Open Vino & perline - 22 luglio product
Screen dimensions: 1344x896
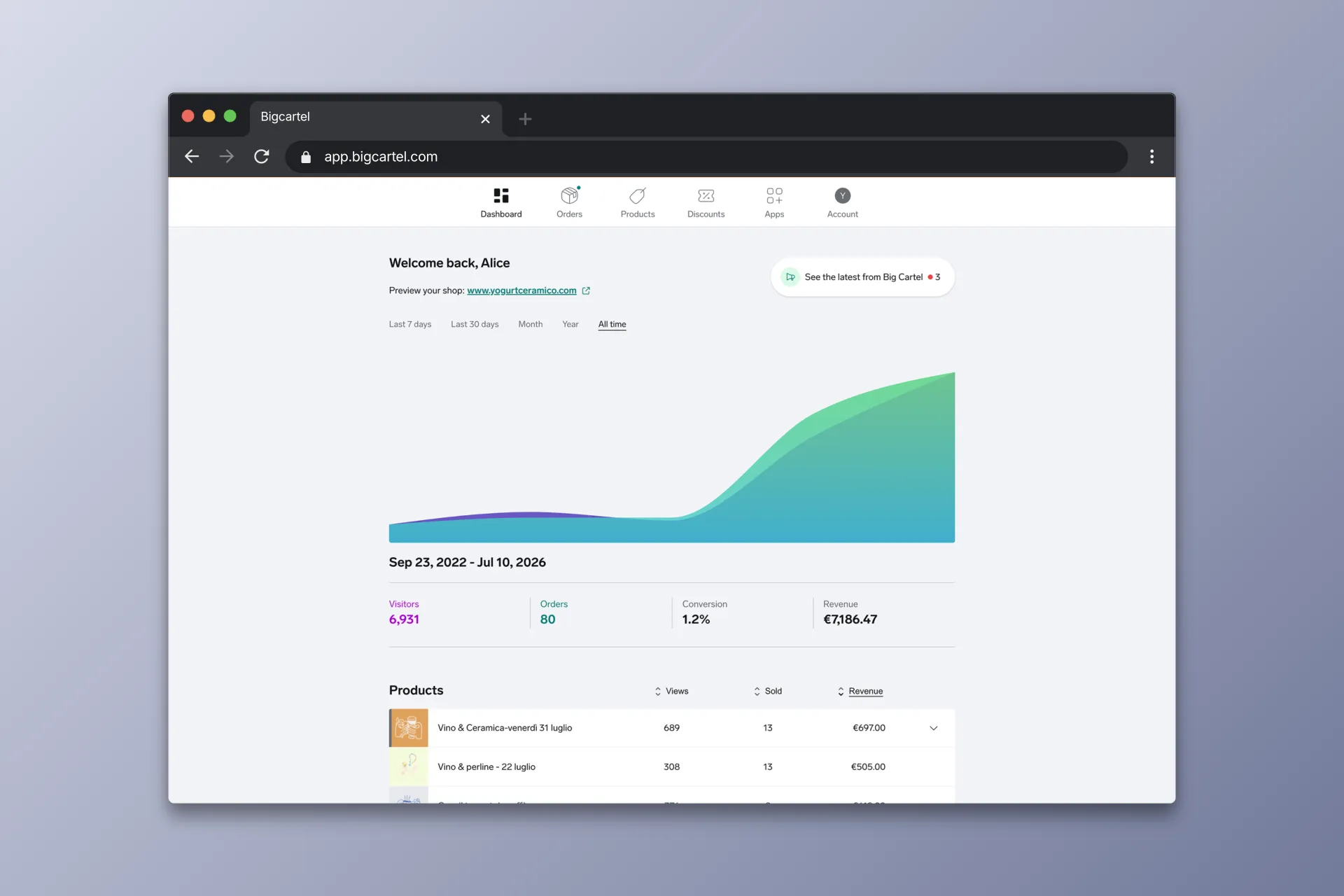[486, 767]
